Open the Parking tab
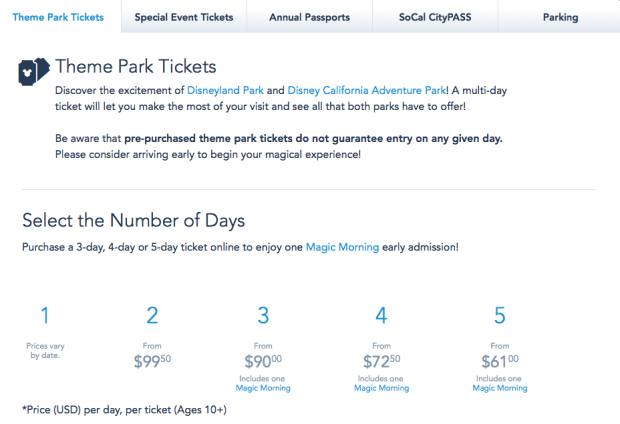 [561, 17]
